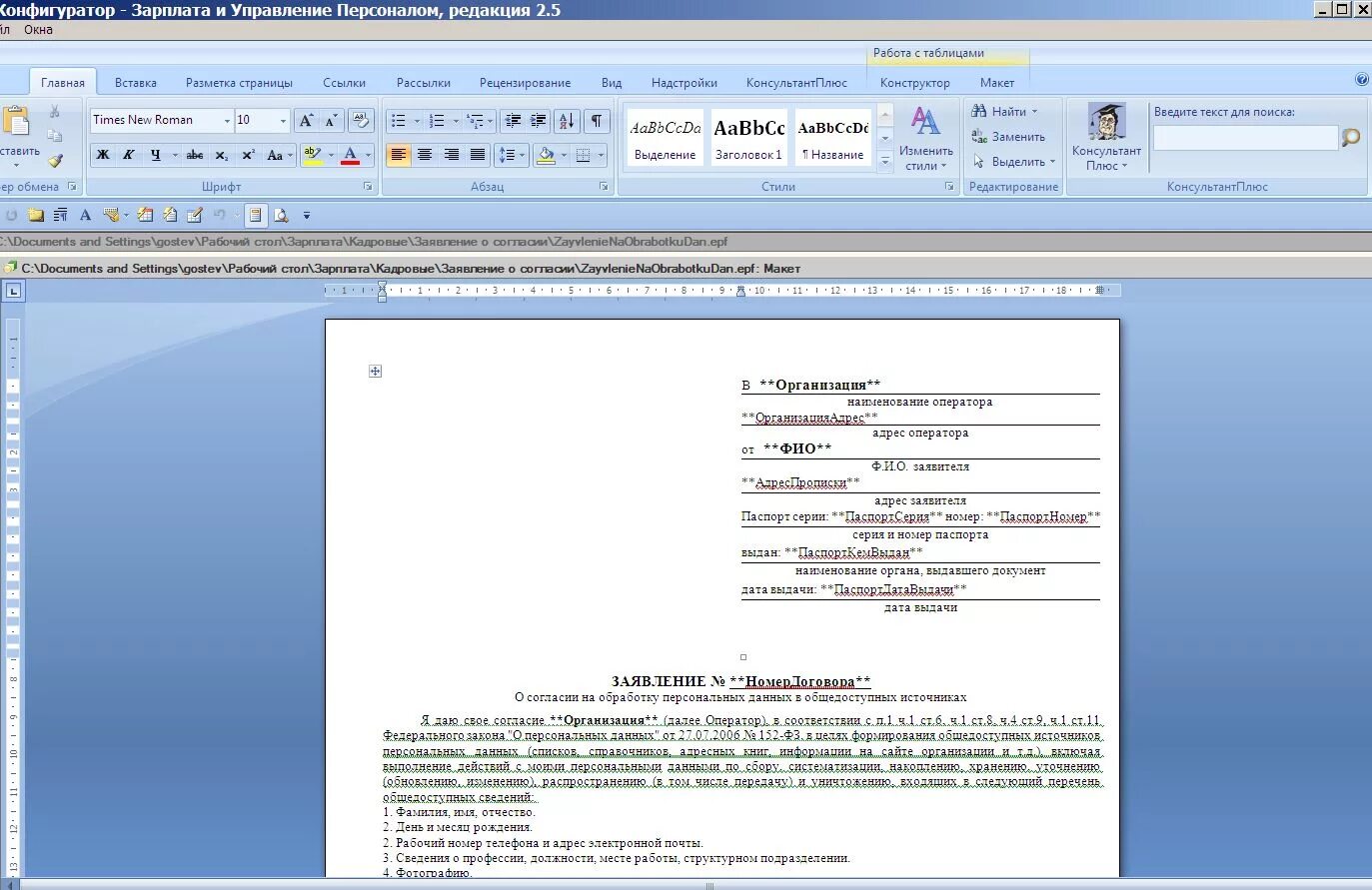Click the print preview icon in toolbar
This screenshot has height=890, width=1372.
tap(282, 215)
